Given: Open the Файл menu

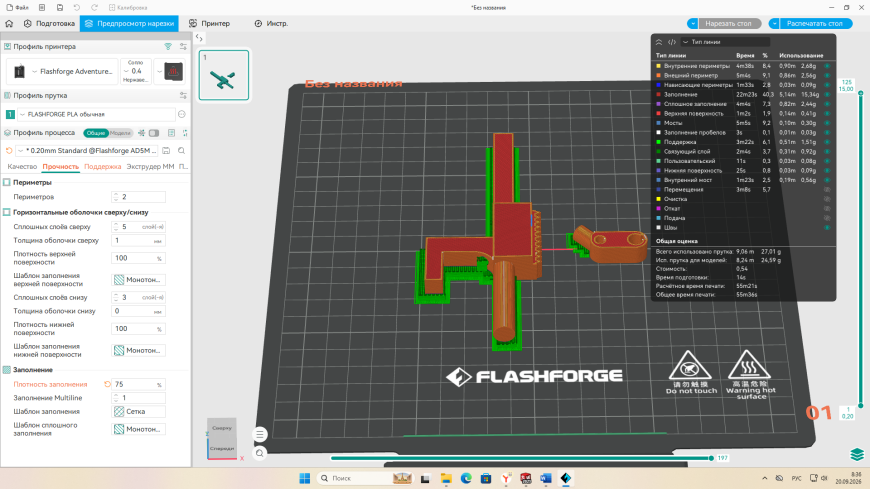Looking at the screenshot, I should (18, 7).
